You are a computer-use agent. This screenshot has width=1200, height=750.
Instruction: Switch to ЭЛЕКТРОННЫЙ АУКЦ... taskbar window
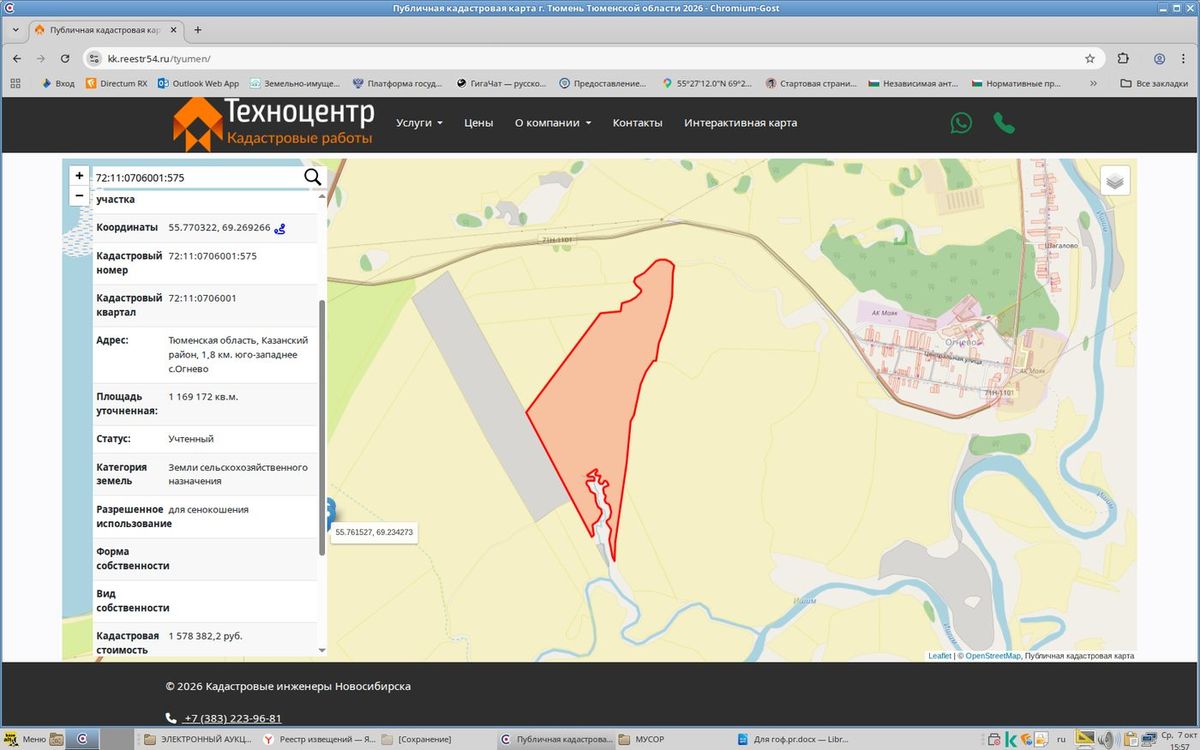click(196, 740)
